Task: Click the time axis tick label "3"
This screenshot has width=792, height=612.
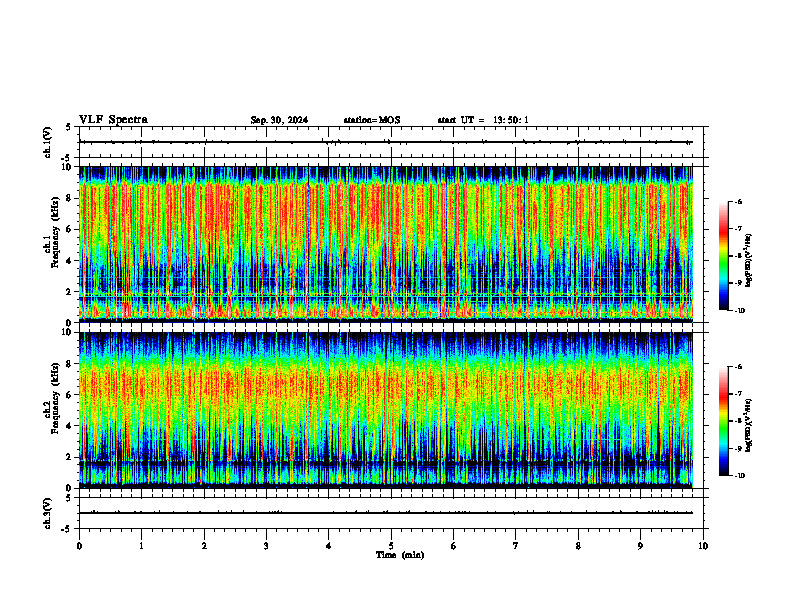Action: coord(266,546)
